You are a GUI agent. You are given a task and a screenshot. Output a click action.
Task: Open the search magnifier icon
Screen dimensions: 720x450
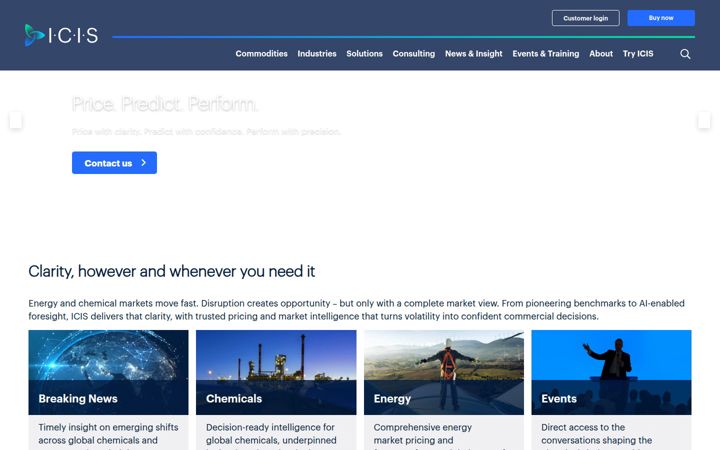[x=685, y=54]
